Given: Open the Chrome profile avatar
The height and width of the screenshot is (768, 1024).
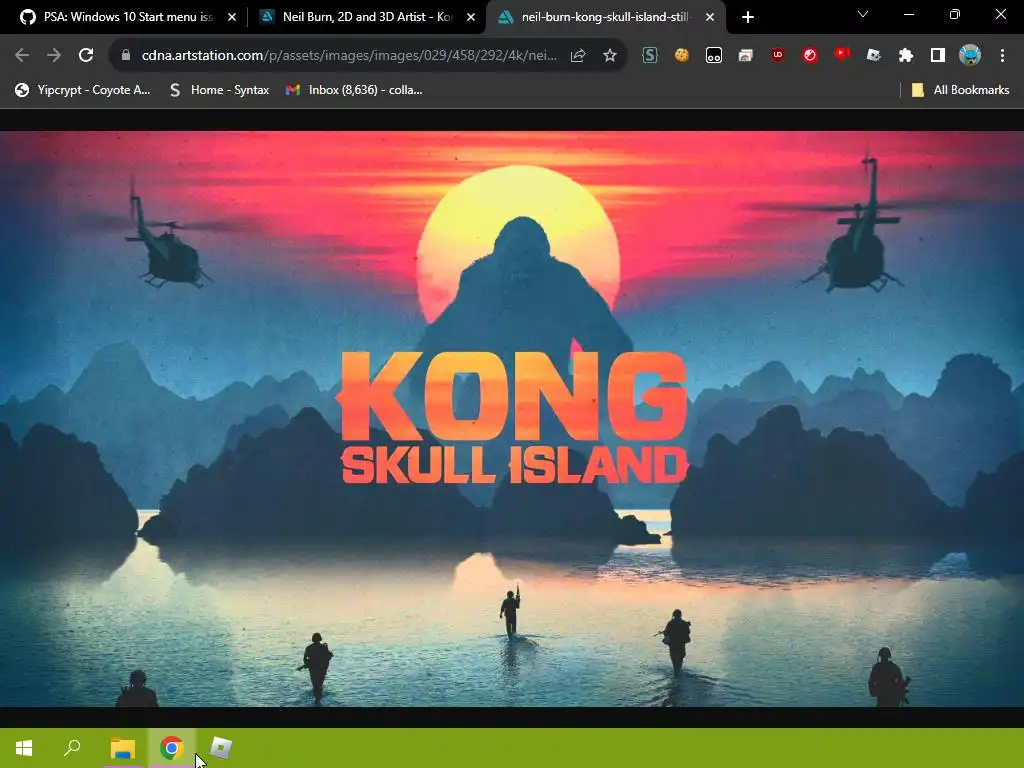Looking at the screenshot, I should click(x=970, y=56).
